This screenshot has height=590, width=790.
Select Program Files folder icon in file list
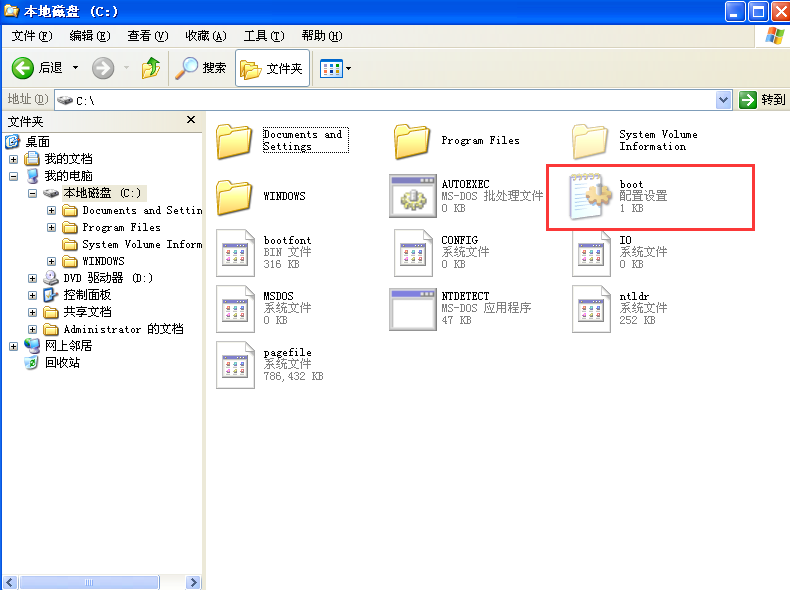(x=412, y=142)
